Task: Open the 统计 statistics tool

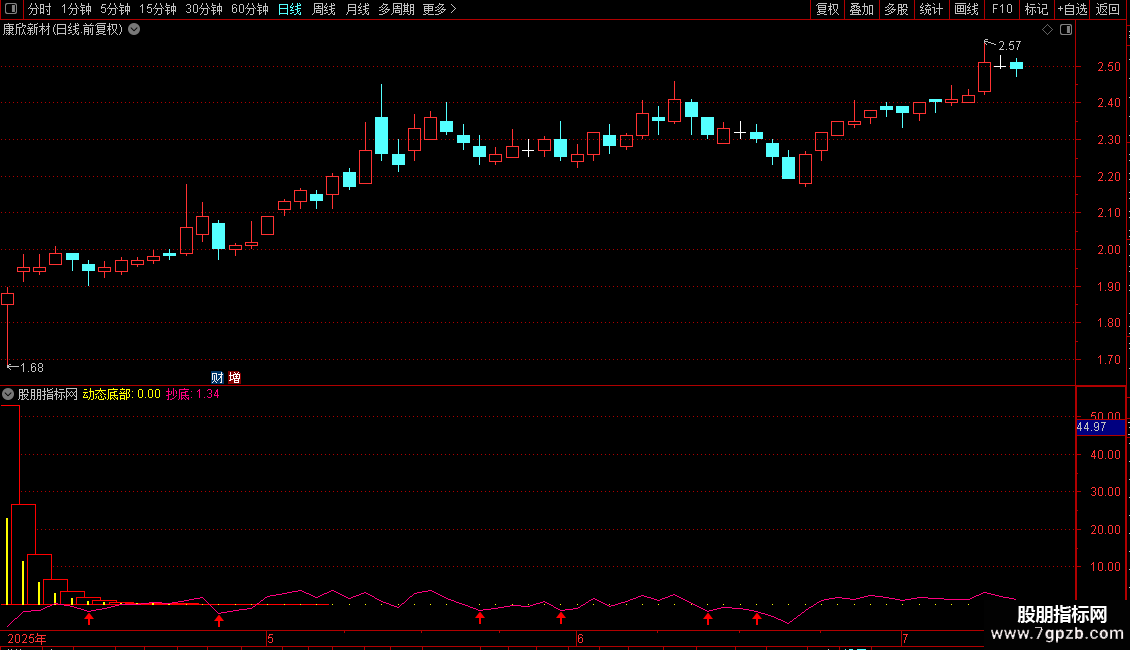Action: tap(930, 9)
